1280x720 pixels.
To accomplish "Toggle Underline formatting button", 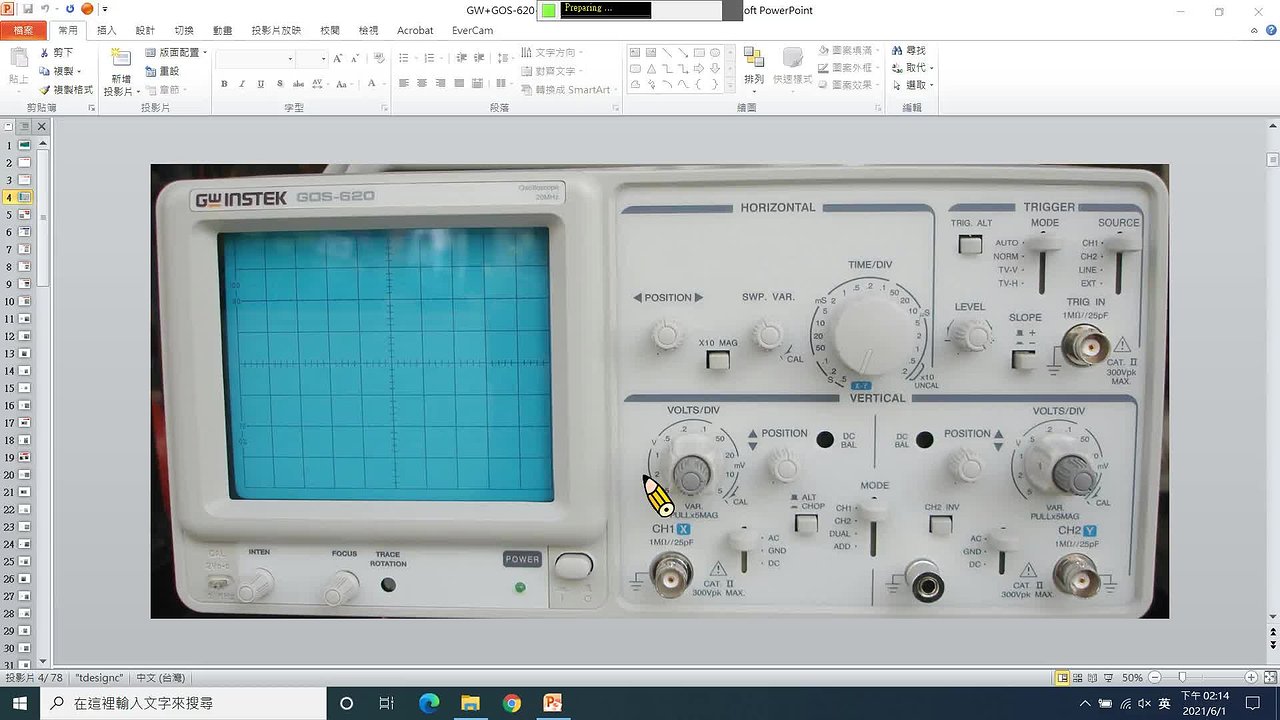I will [x=260, y=84].
